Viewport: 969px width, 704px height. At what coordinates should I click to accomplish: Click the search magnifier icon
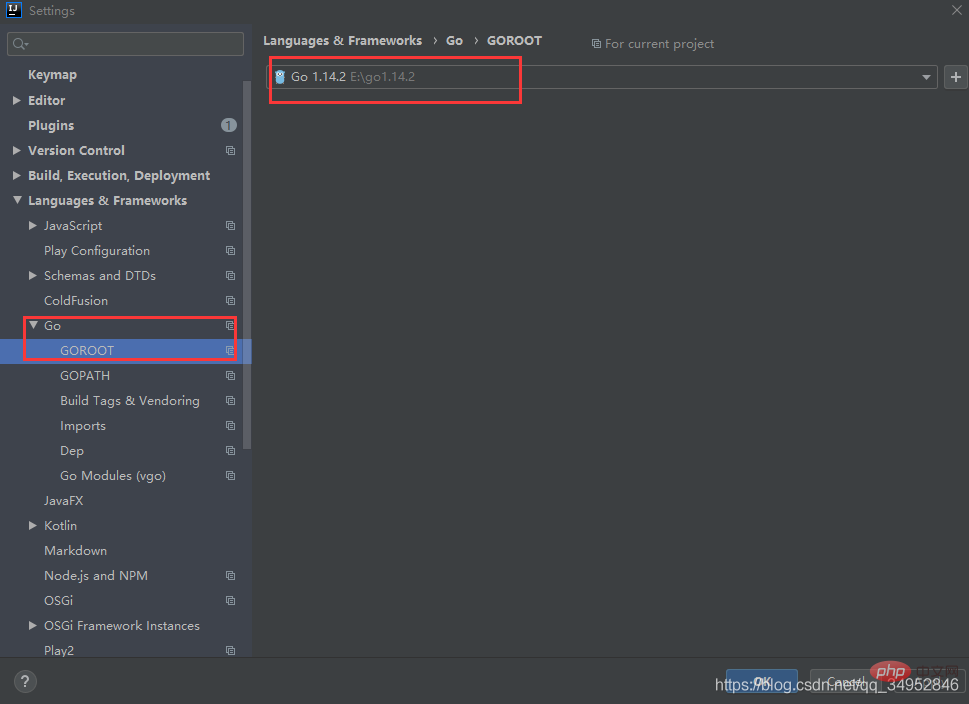click(19, 44)
